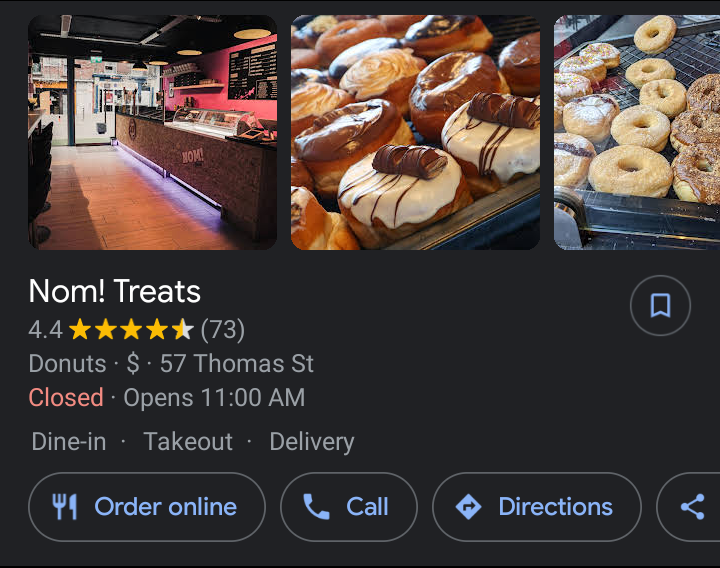Click the 57 Thomas St address

pyautogui.click(x=237, y=364)
